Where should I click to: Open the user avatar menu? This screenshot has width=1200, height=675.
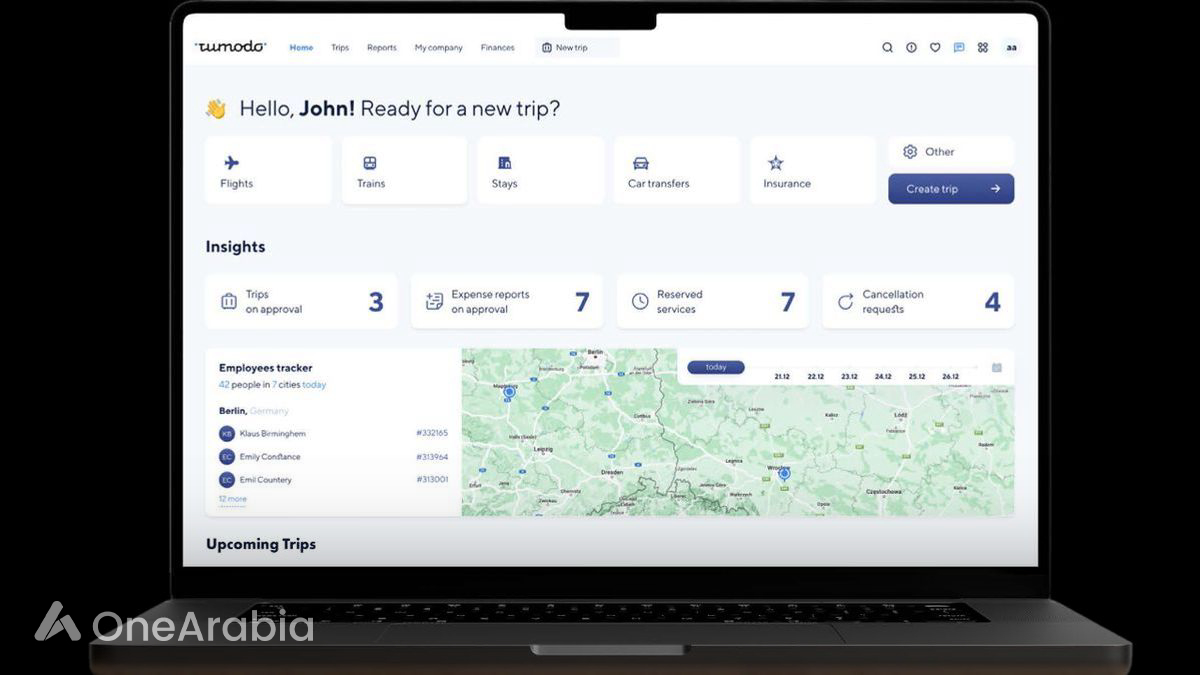coord(1011,47)
